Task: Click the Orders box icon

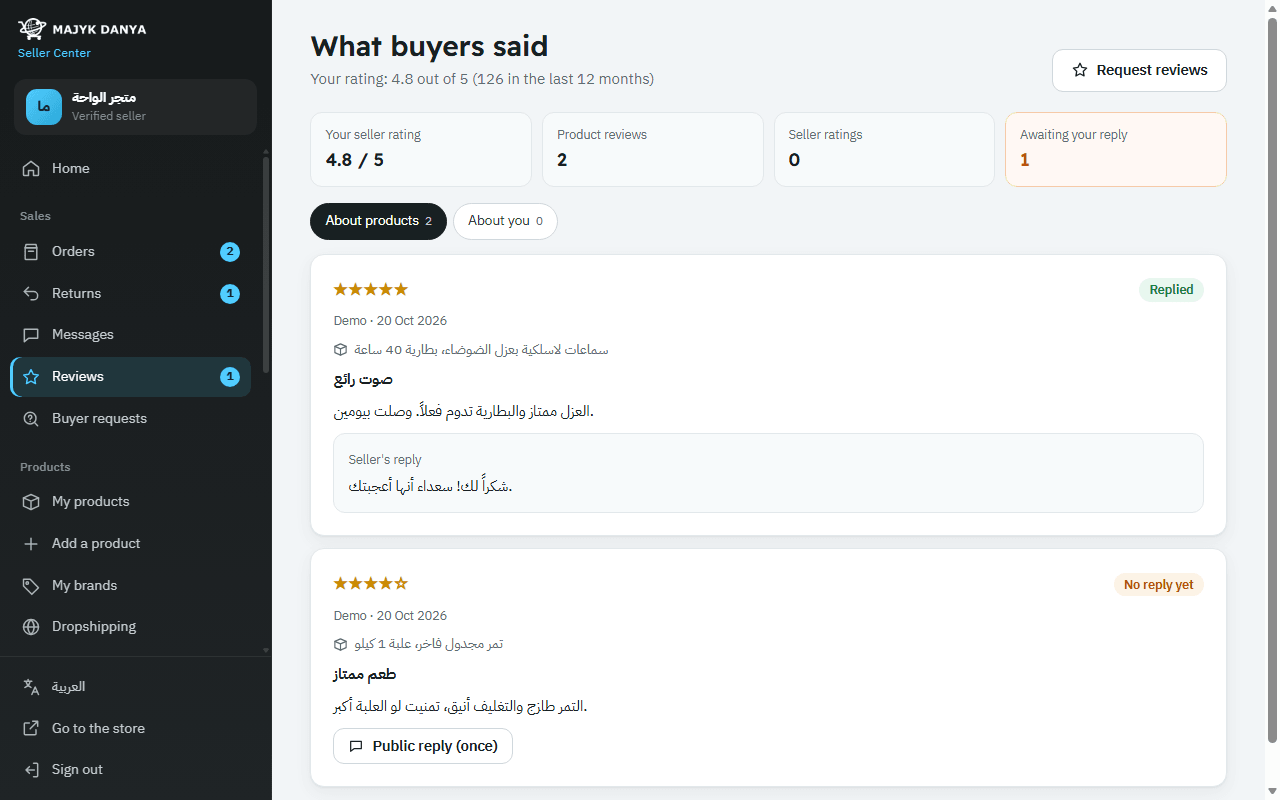Action: tap(31, 252)
